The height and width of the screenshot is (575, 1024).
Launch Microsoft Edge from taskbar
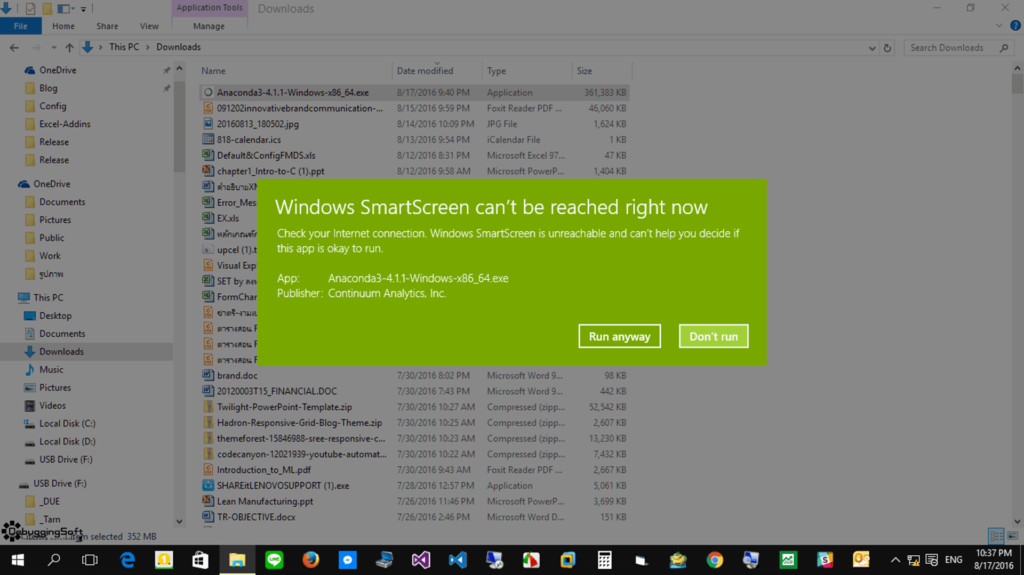pos(127,560)
